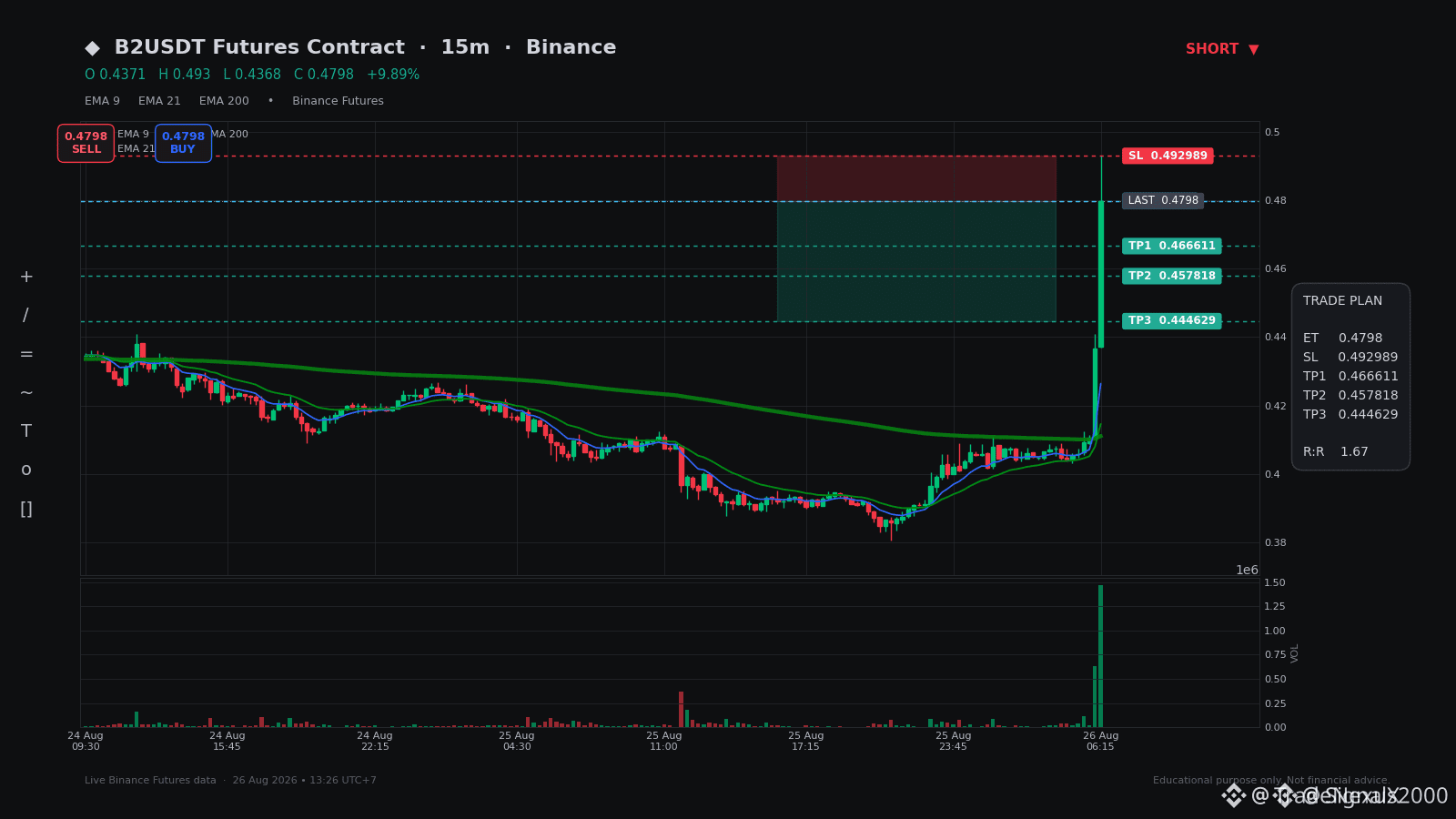
Task: Click the tallest green volume bar
Action: (x=1100, y=656)
